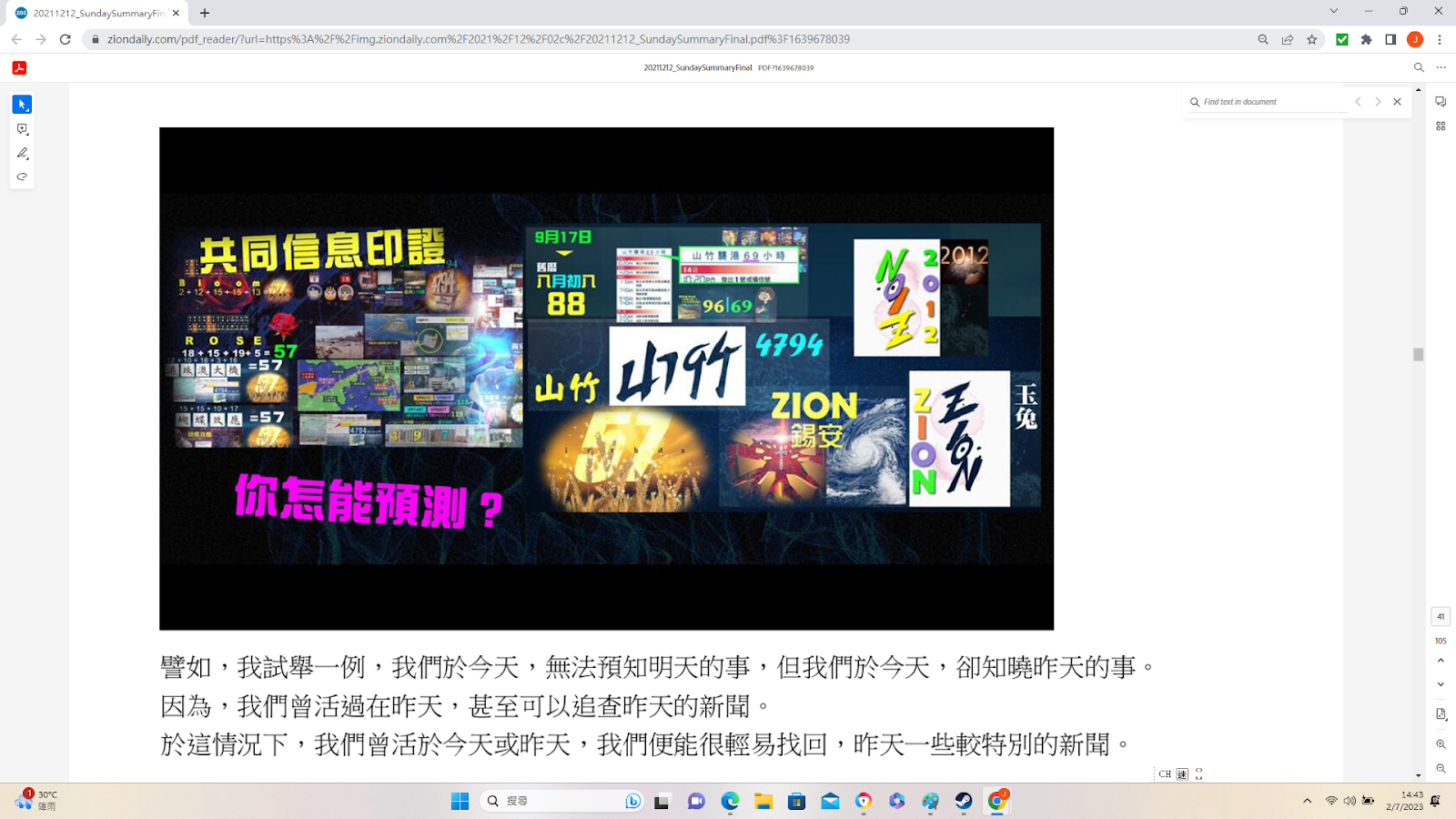Go to next find result
1456x819 pixels.
(1378, 102)
